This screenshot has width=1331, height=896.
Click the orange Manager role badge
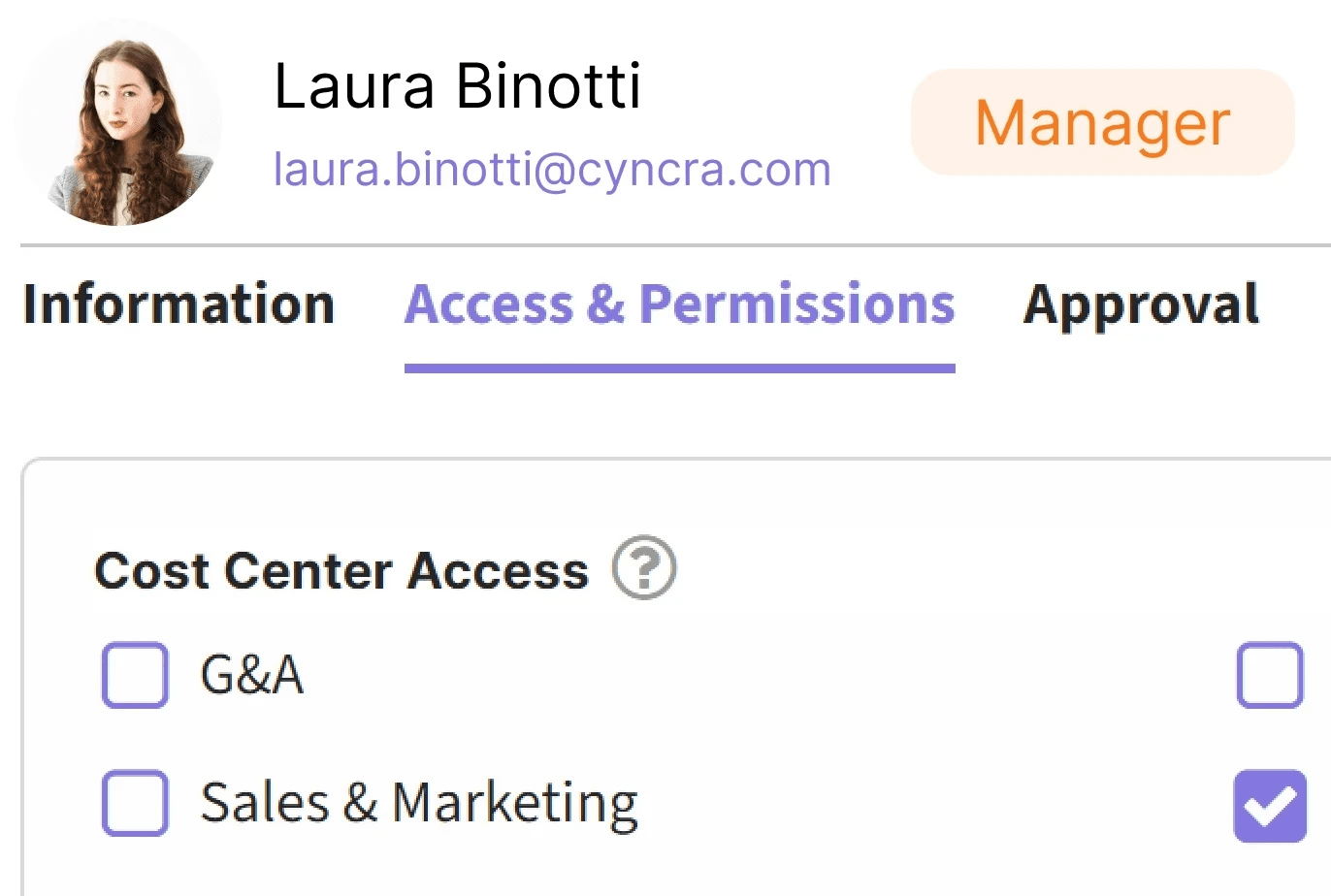pyautogui.click(x=1103, y=122)
